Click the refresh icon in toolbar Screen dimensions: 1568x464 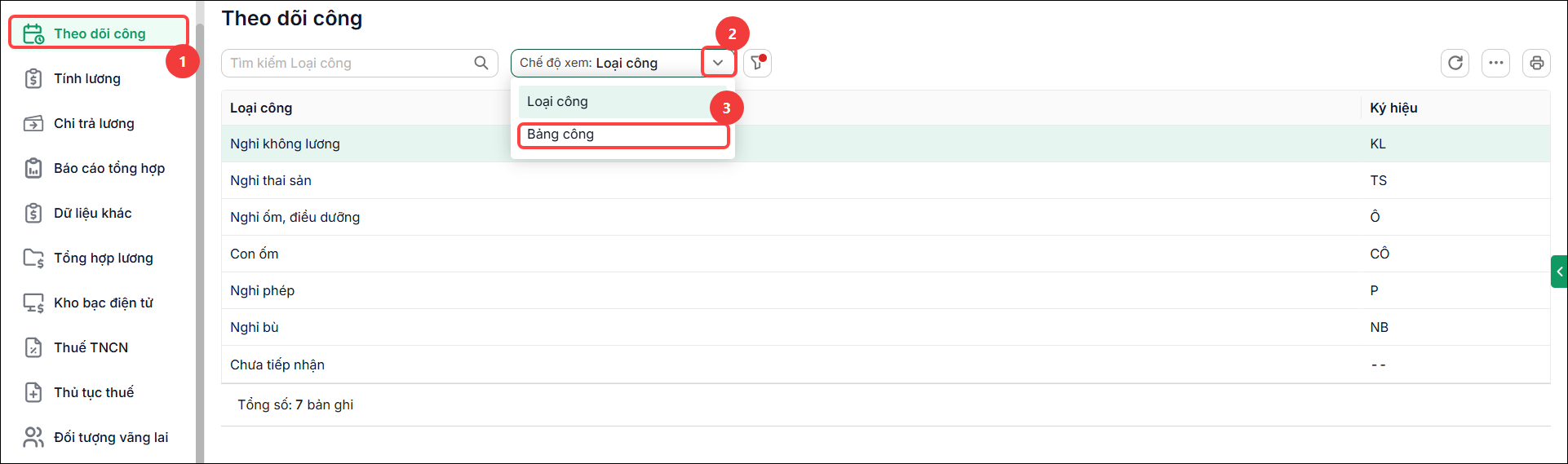[1455, 63]
